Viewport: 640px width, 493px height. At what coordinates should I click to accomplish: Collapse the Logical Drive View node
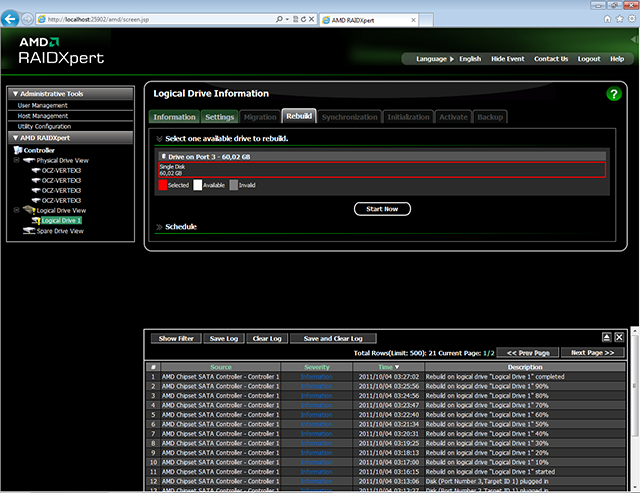[17, 210]
